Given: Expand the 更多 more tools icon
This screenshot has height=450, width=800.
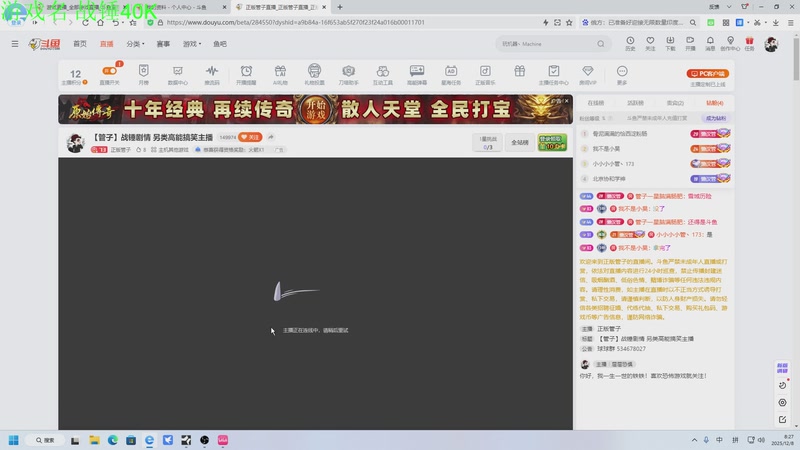Looking at the screenshot, I should 622,74.
